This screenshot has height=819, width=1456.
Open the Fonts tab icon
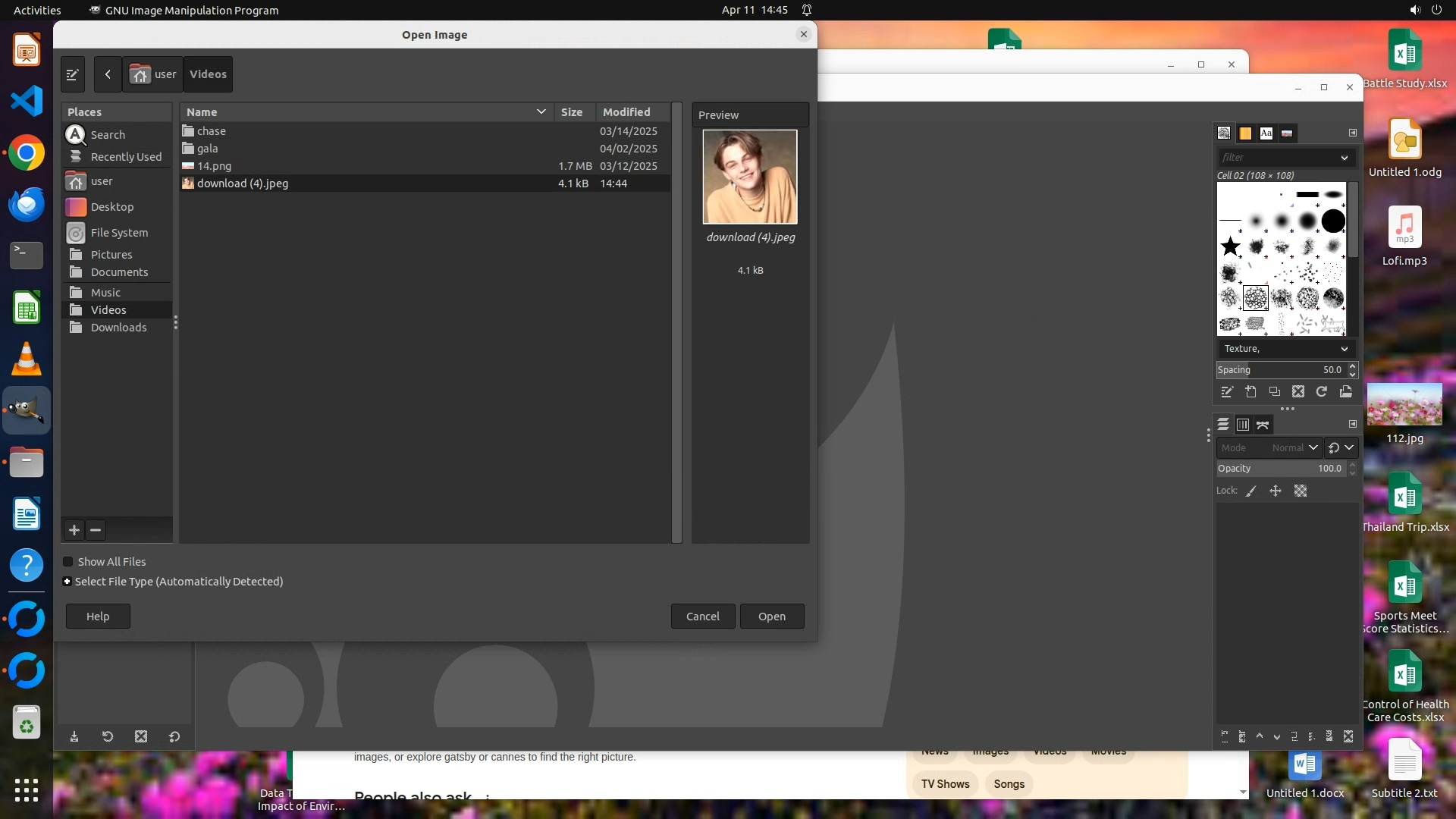pos(1266,133)
